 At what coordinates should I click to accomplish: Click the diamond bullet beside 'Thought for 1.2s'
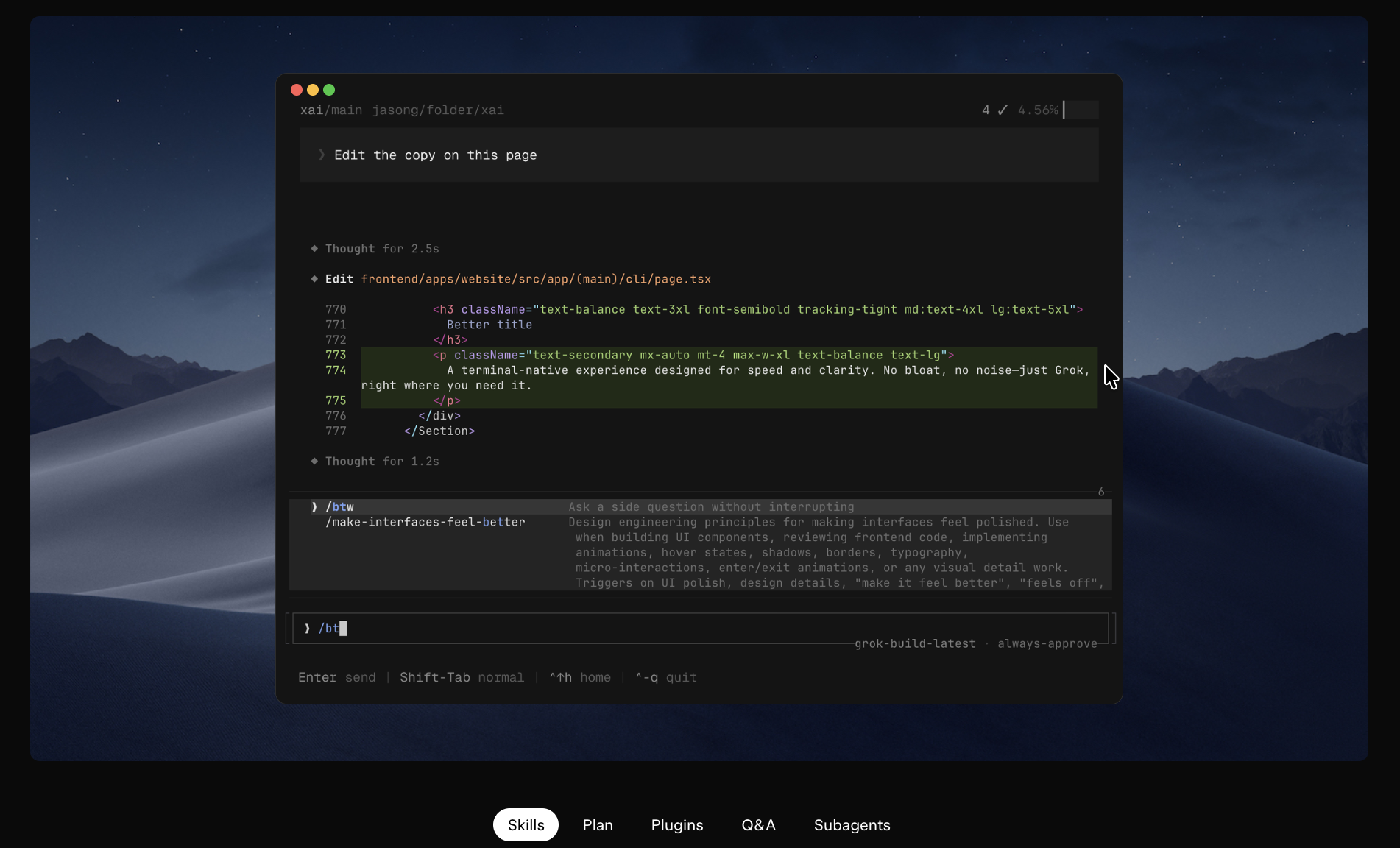tap(314, 462)
